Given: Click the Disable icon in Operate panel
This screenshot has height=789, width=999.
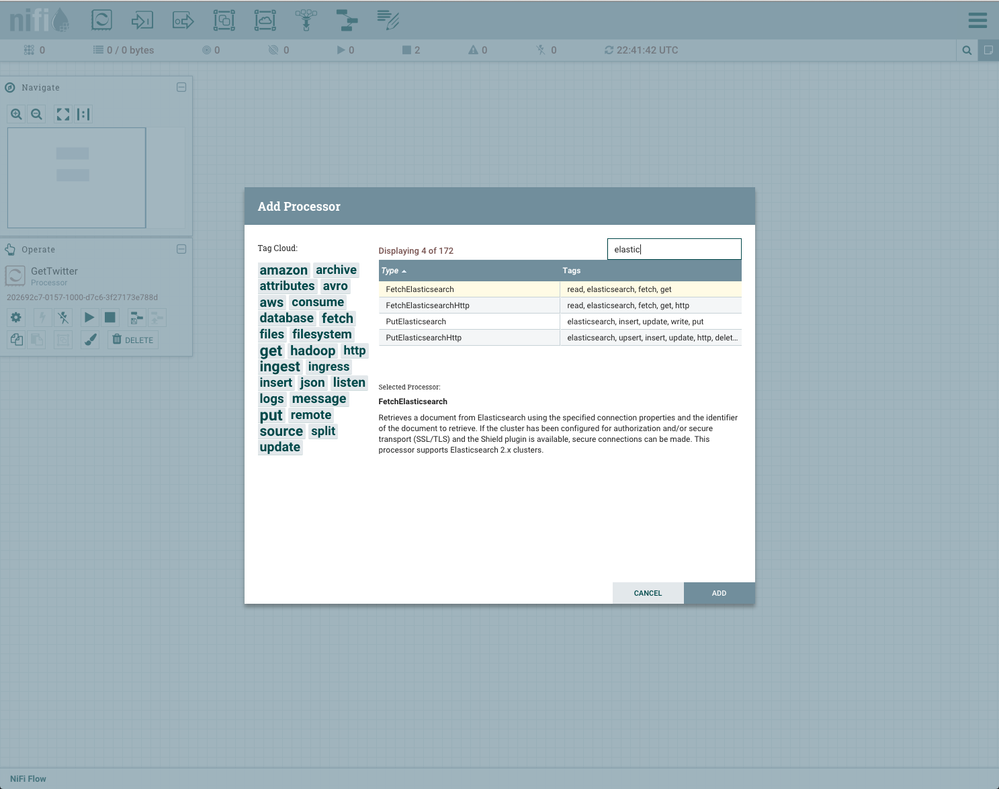Looking at the screenshot, I should (63, 317).
